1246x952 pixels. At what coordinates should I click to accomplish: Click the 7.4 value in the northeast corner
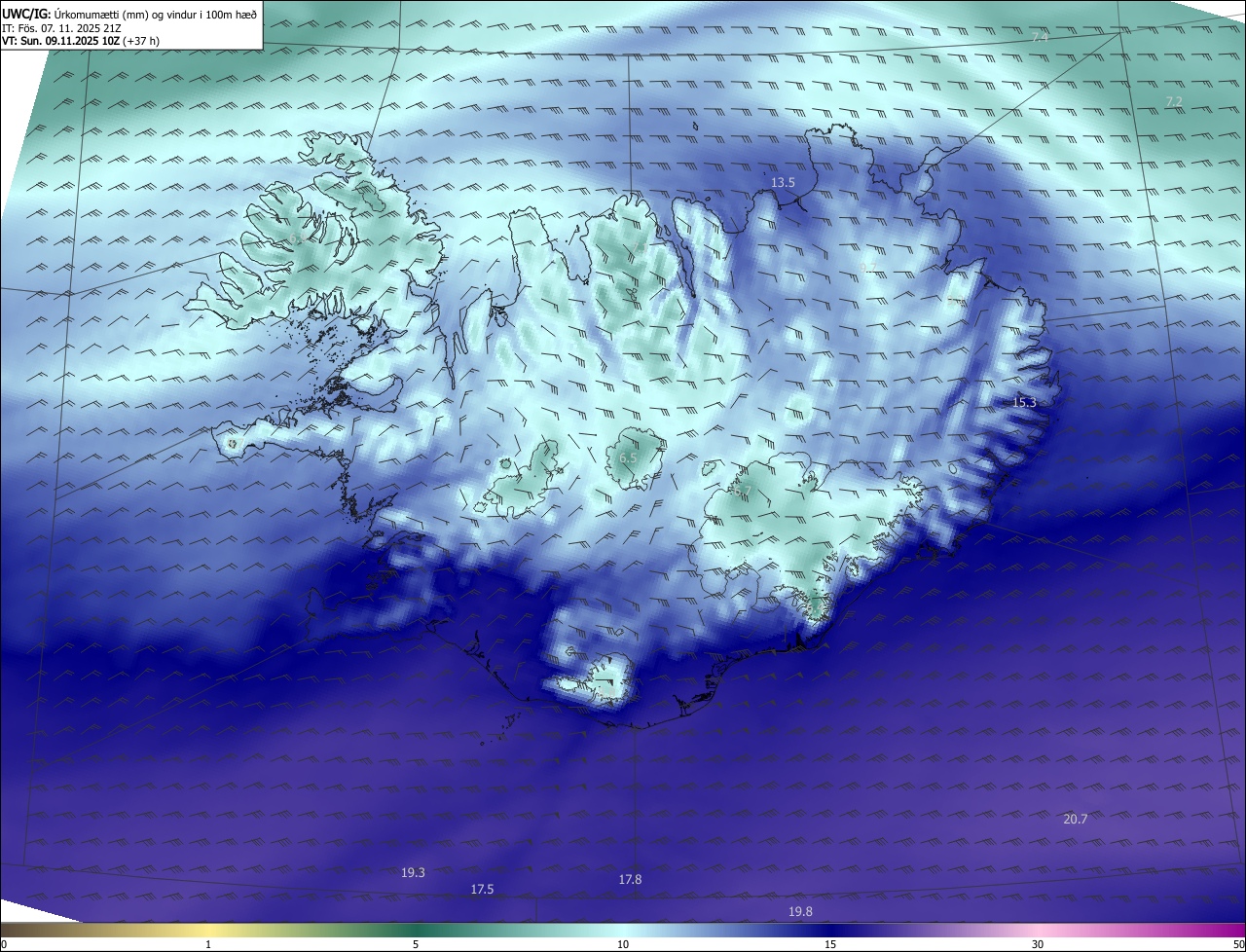[1040, 36]
